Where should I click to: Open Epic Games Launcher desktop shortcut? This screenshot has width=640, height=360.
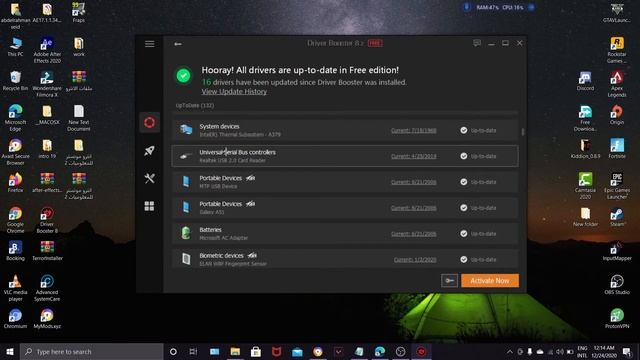coord(617,186)
